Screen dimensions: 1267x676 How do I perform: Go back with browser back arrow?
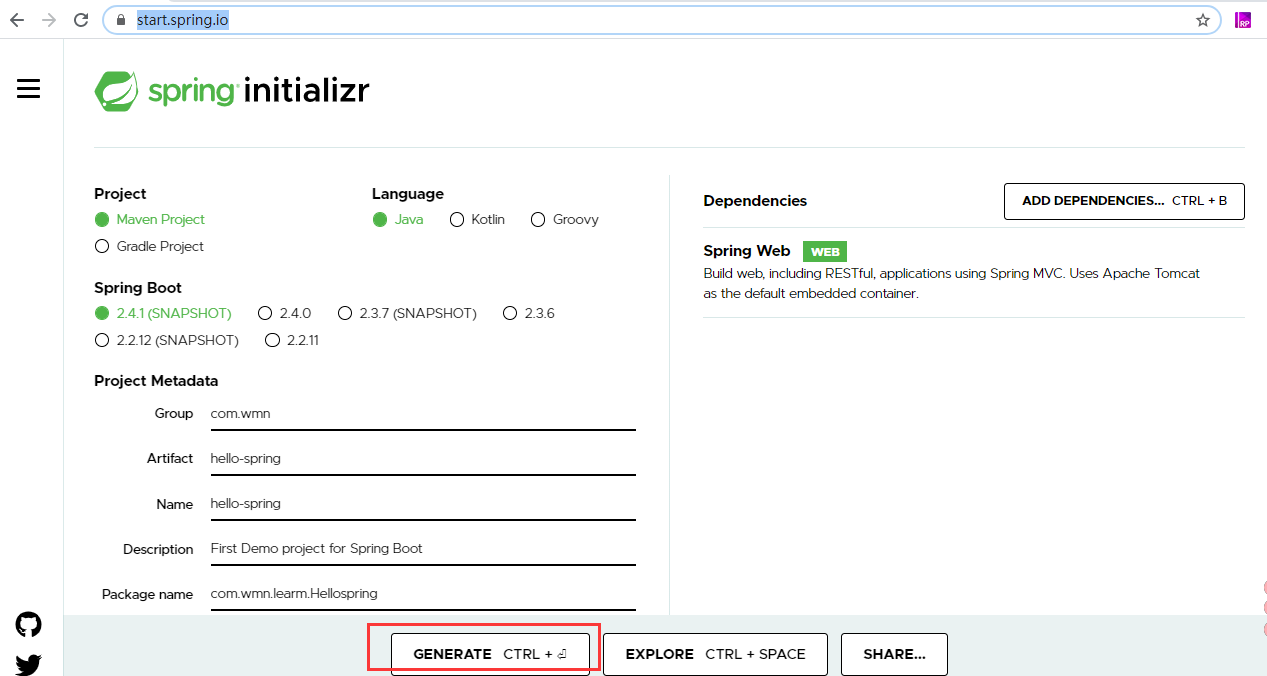click(17, 20)
